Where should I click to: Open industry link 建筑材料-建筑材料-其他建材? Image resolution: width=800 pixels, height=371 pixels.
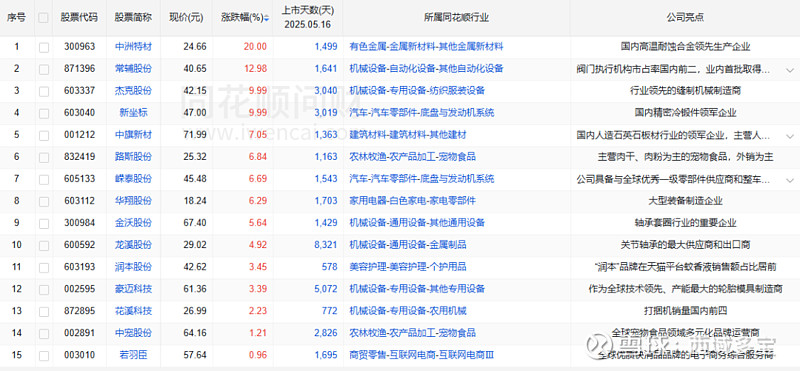coord(408,135)
